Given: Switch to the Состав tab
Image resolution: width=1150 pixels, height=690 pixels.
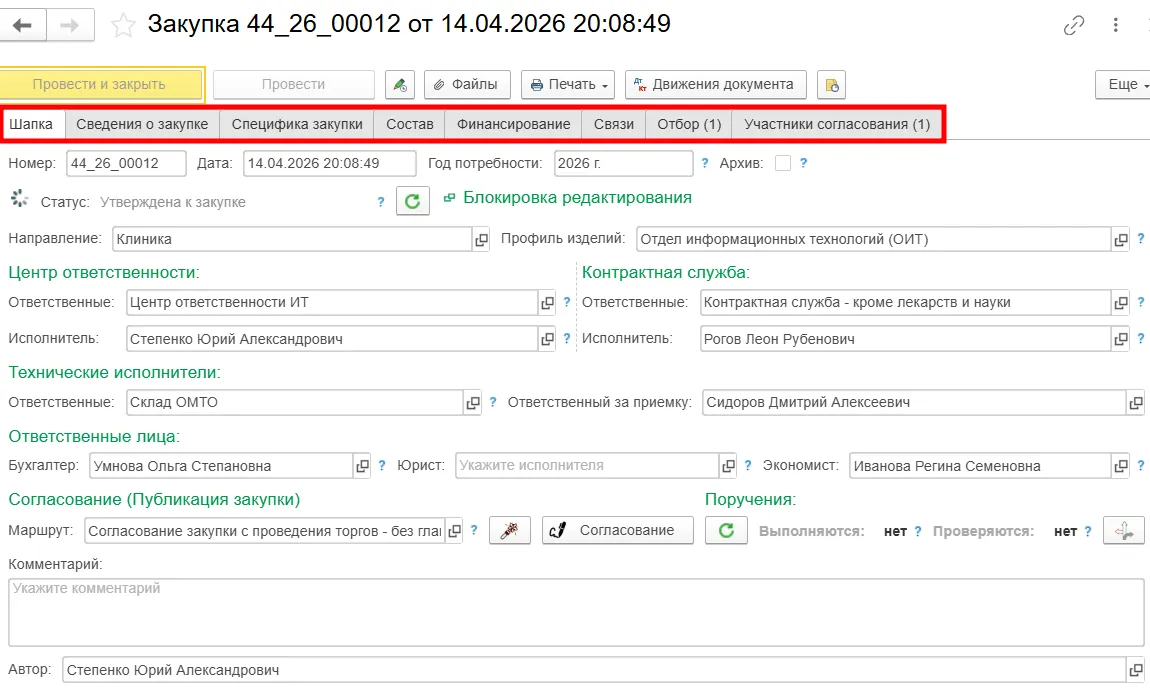Looking at the screenshot, I should [410, 124].
